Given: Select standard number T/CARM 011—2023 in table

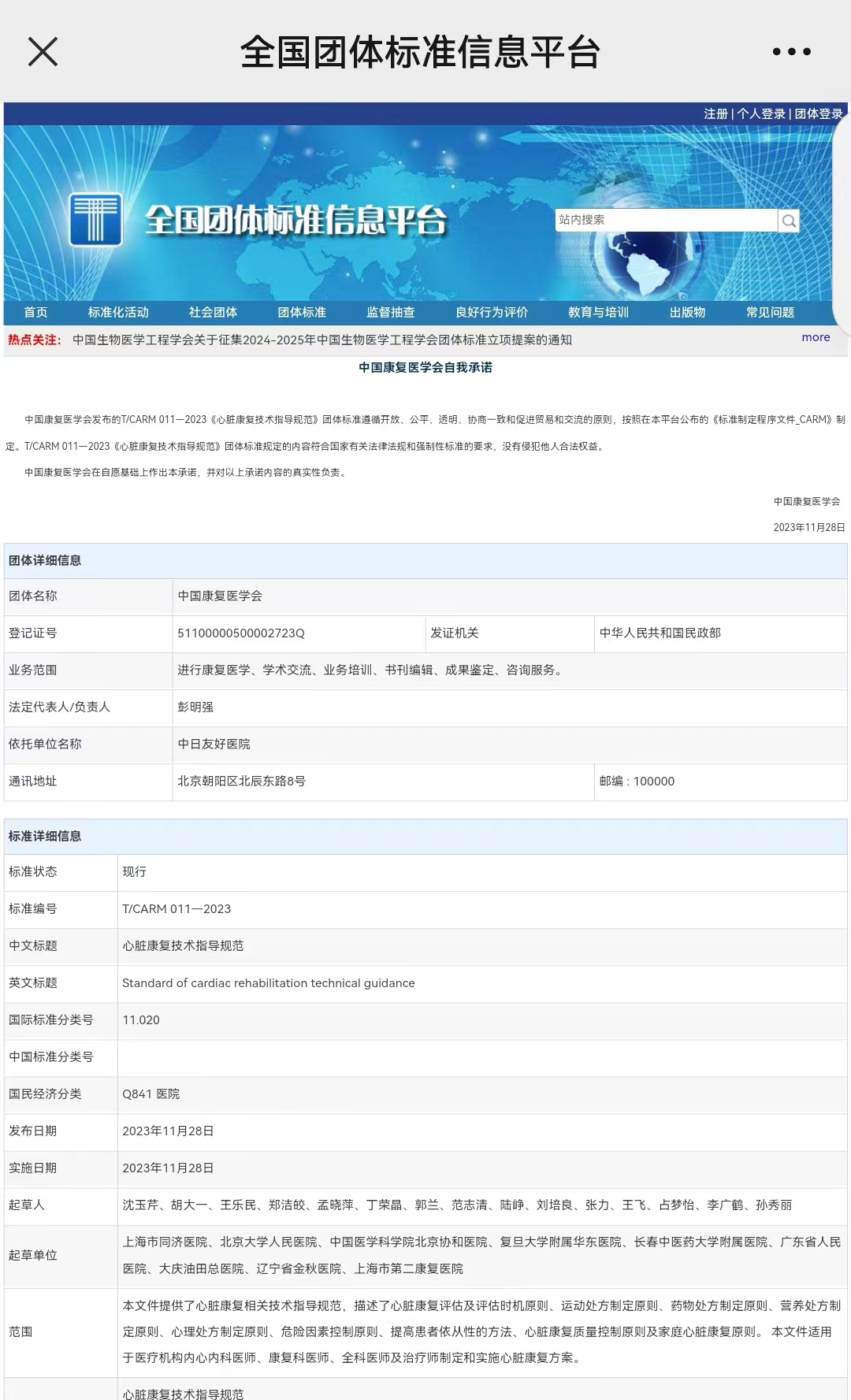Looking at the screenshot, I should (x=177, y=909).
